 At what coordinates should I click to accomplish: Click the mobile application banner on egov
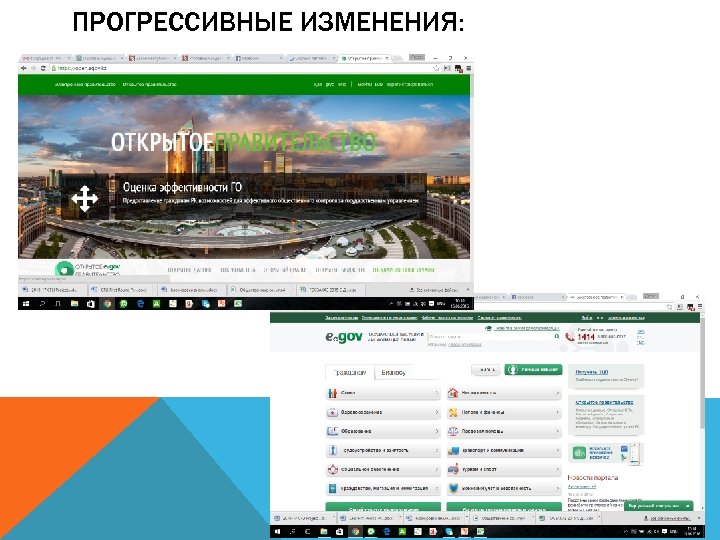click(606, 453)
